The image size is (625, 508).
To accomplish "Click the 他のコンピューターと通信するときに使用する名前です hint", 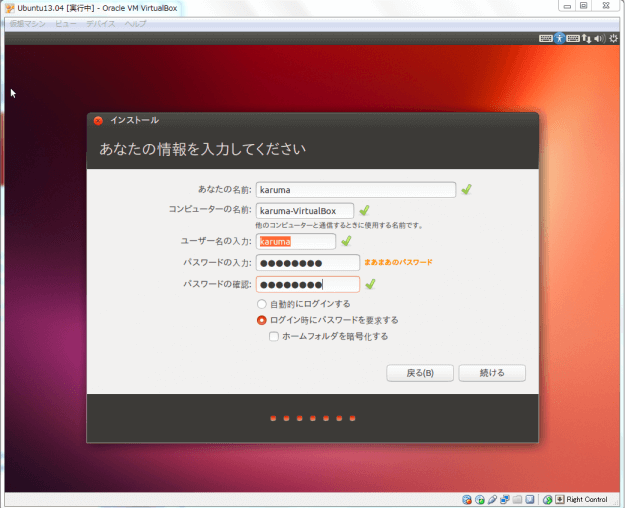I will pyautogui.click(x=339, y=226).
